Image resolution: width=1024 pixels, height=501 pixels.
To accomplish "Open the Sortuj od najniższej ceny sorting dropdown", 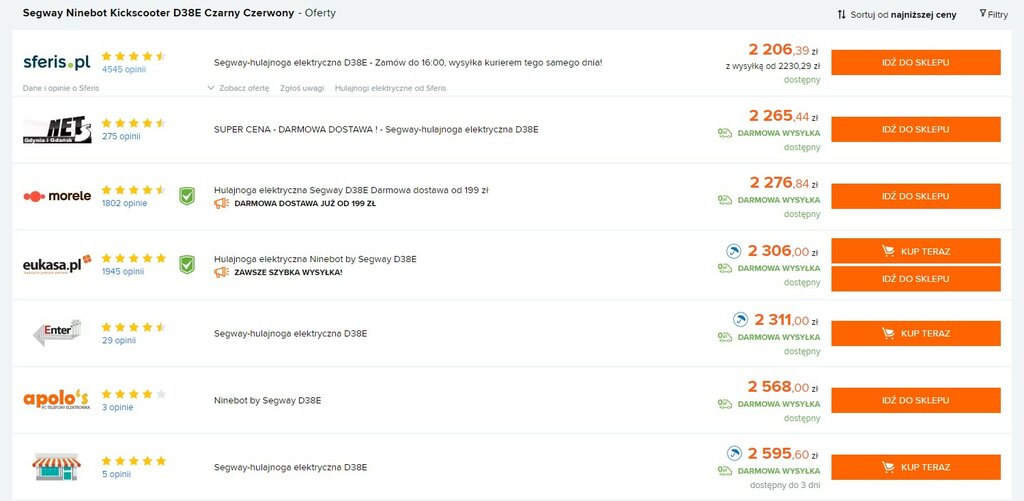I will (x=897, y=14).
